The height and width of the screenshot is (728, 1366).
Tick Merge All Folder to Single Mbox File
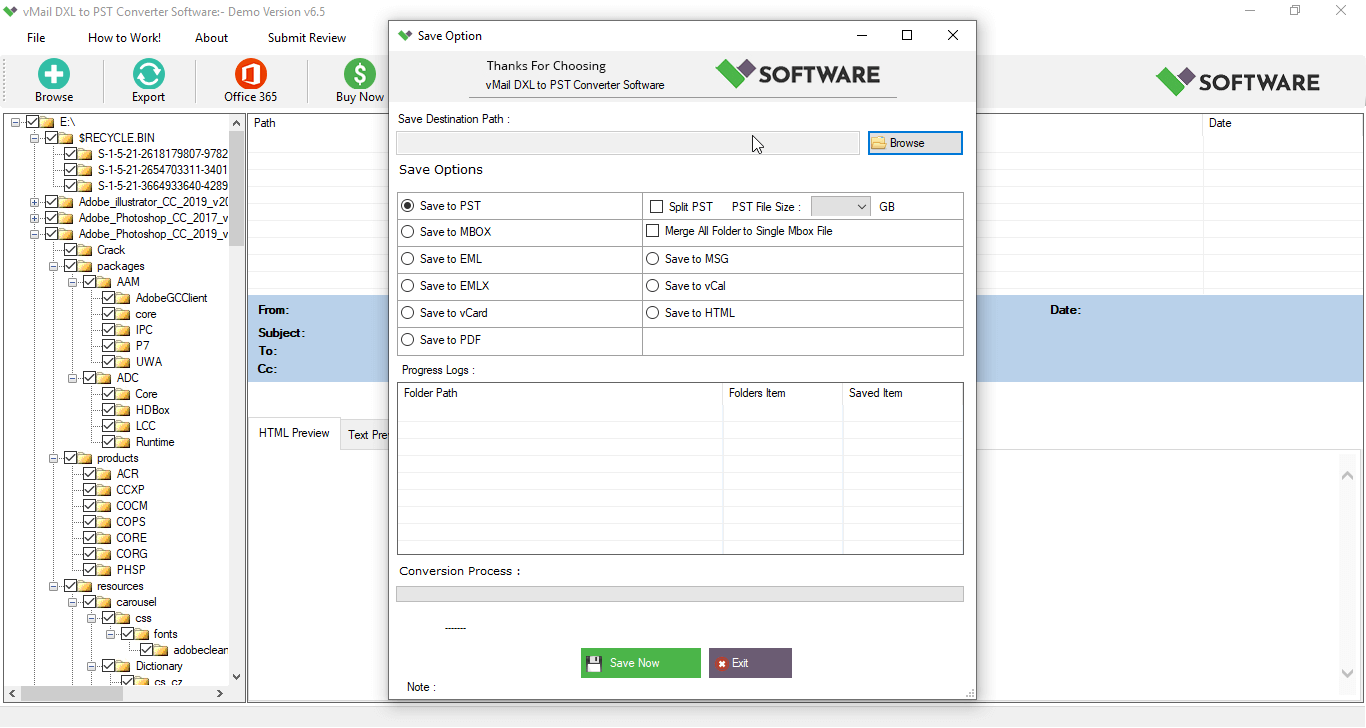[x=654, y=231]
